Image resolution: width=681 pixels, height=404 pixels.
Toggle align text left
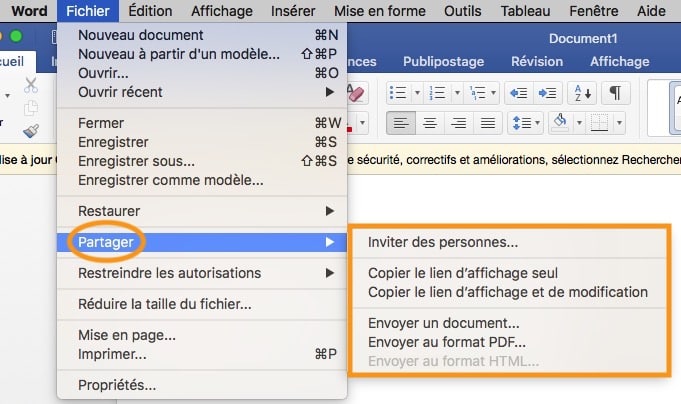point(400,123)
